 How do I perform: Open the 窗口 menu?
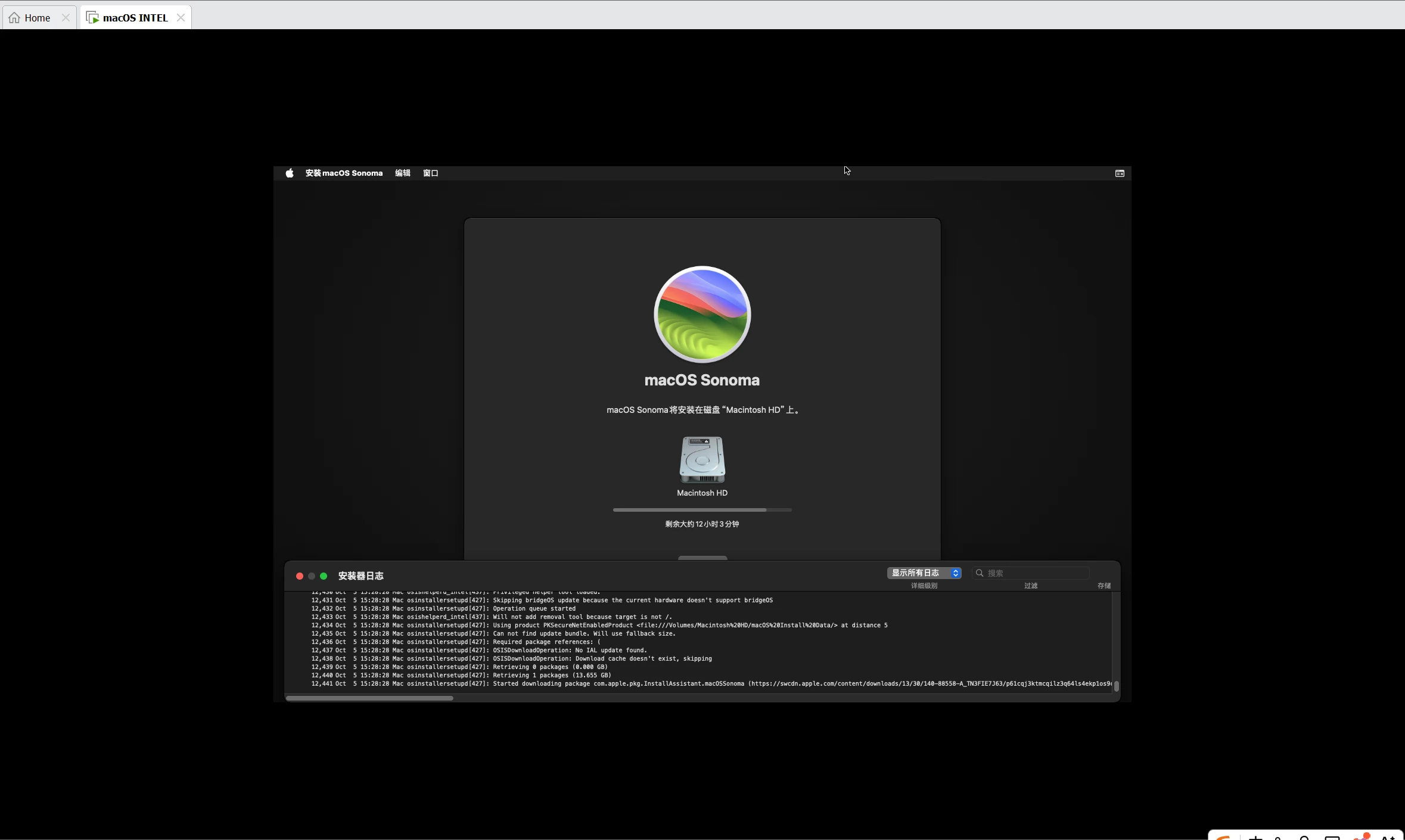coord(431,173)
